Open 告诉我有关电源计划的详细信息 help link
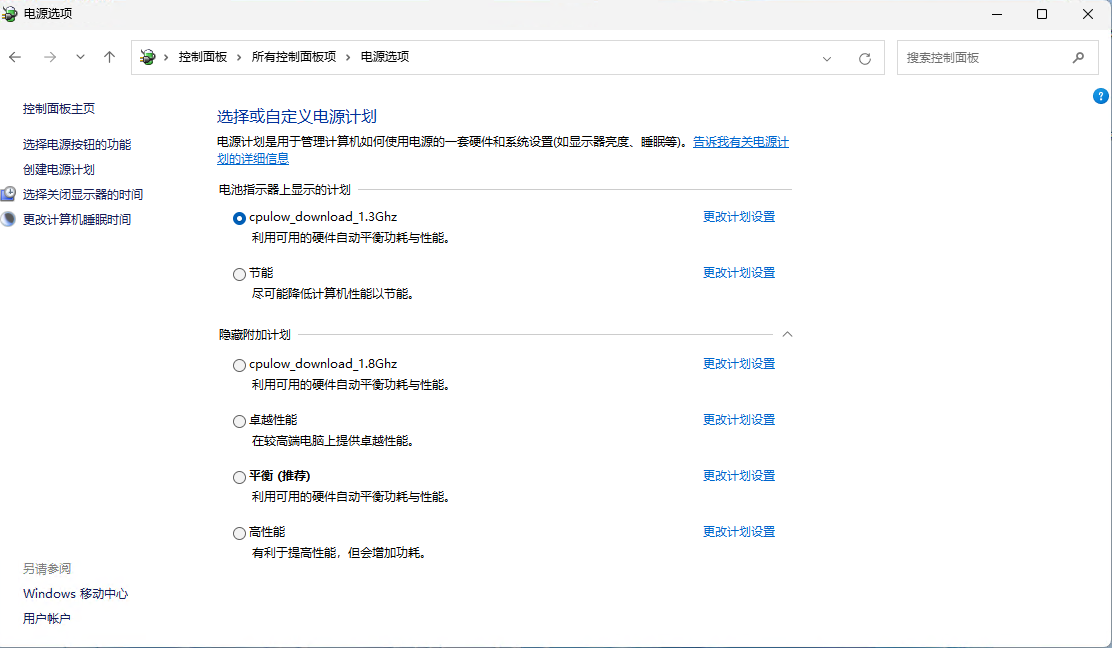 (x=740, y=142)
